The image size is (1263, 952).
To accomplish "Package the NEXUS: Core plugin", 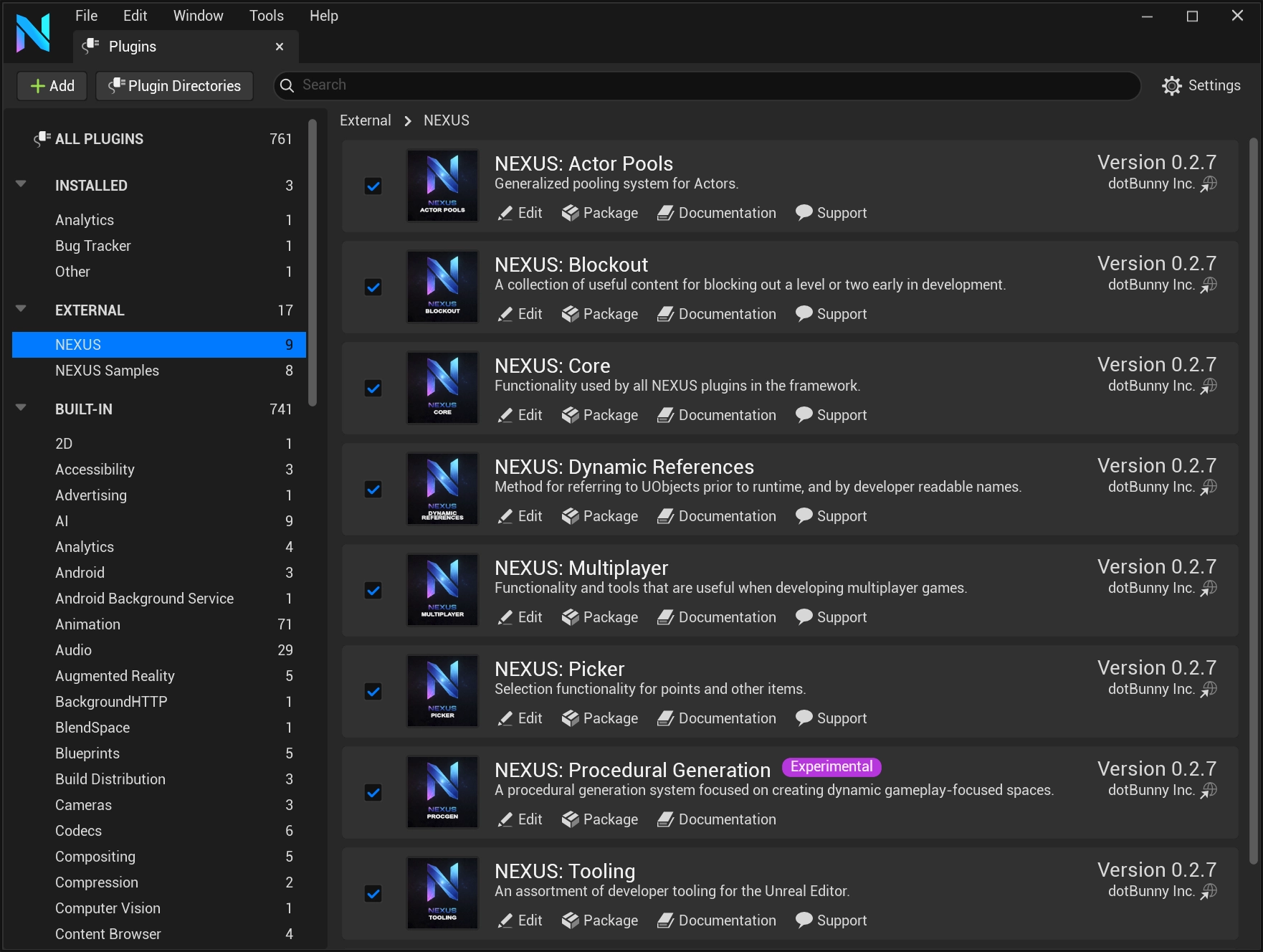I will click(x=600, y=415).
